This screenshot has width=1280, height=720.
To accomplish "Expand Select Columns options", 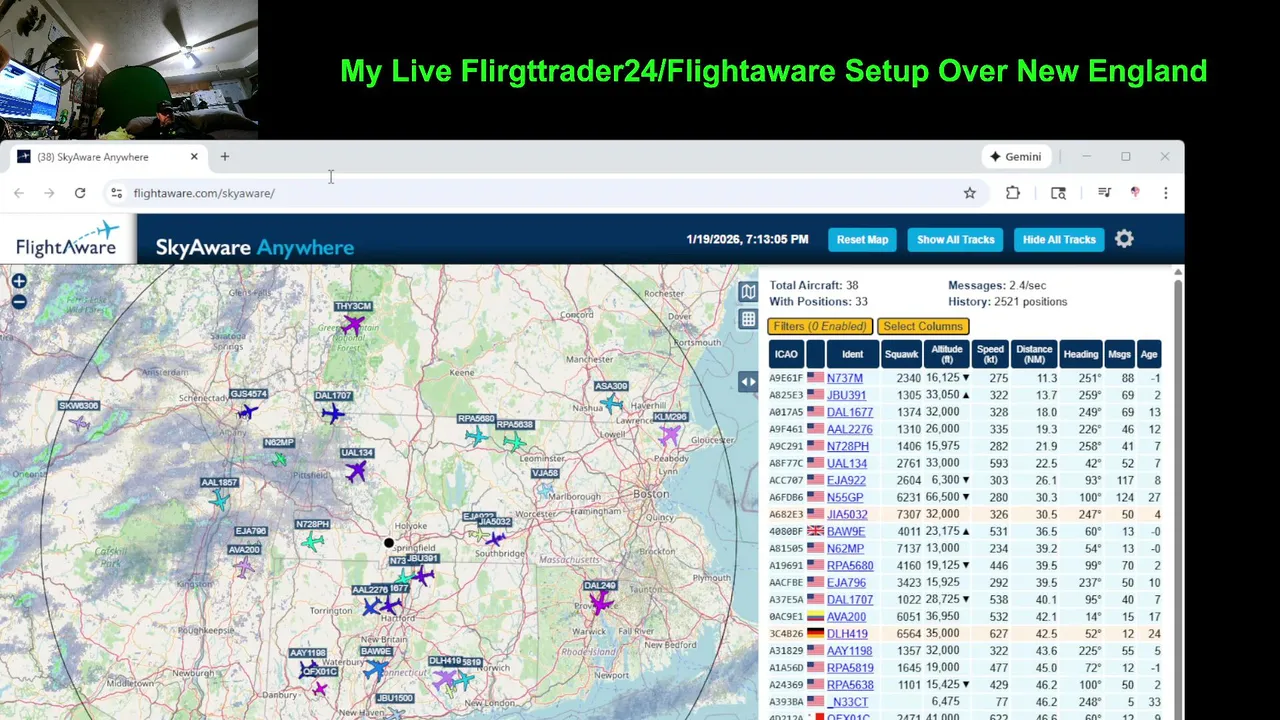I will [923, 326].
